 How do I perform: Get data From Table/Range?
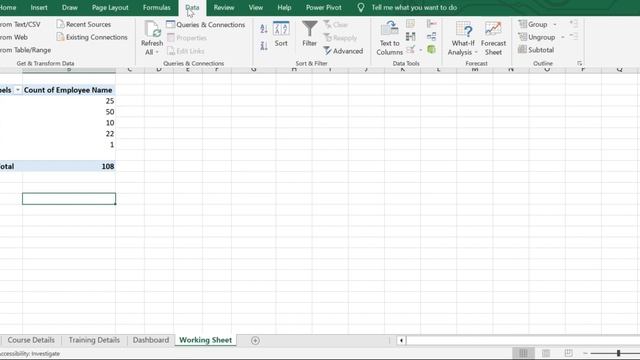coord(25,50)
